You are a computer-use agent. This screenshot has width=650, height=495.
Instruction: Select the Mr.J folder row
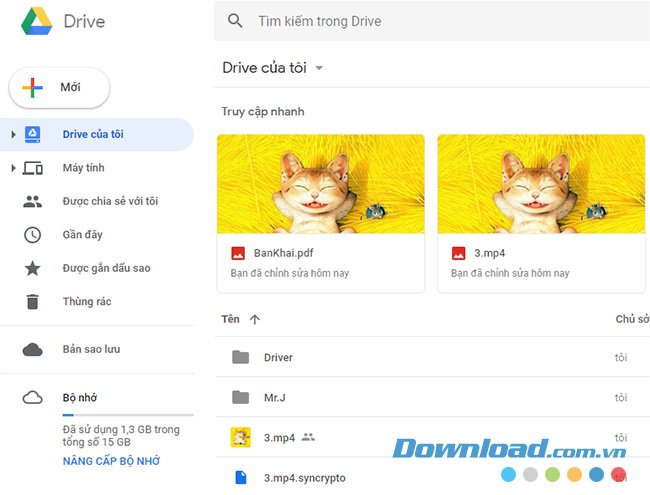click(x=433, y=397)
